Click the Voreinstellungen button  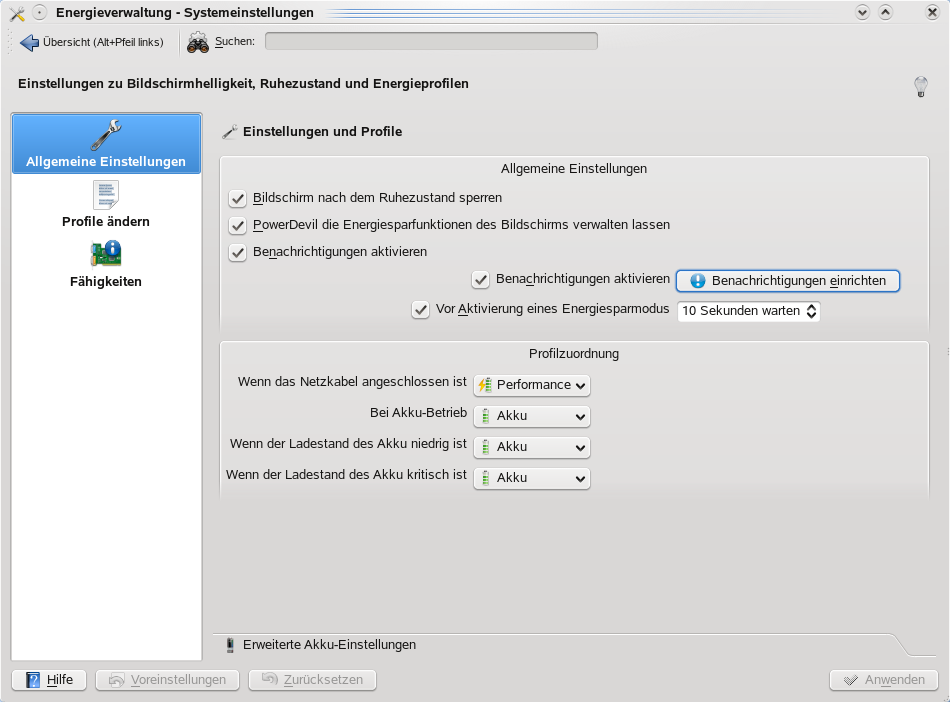(167, 680)
